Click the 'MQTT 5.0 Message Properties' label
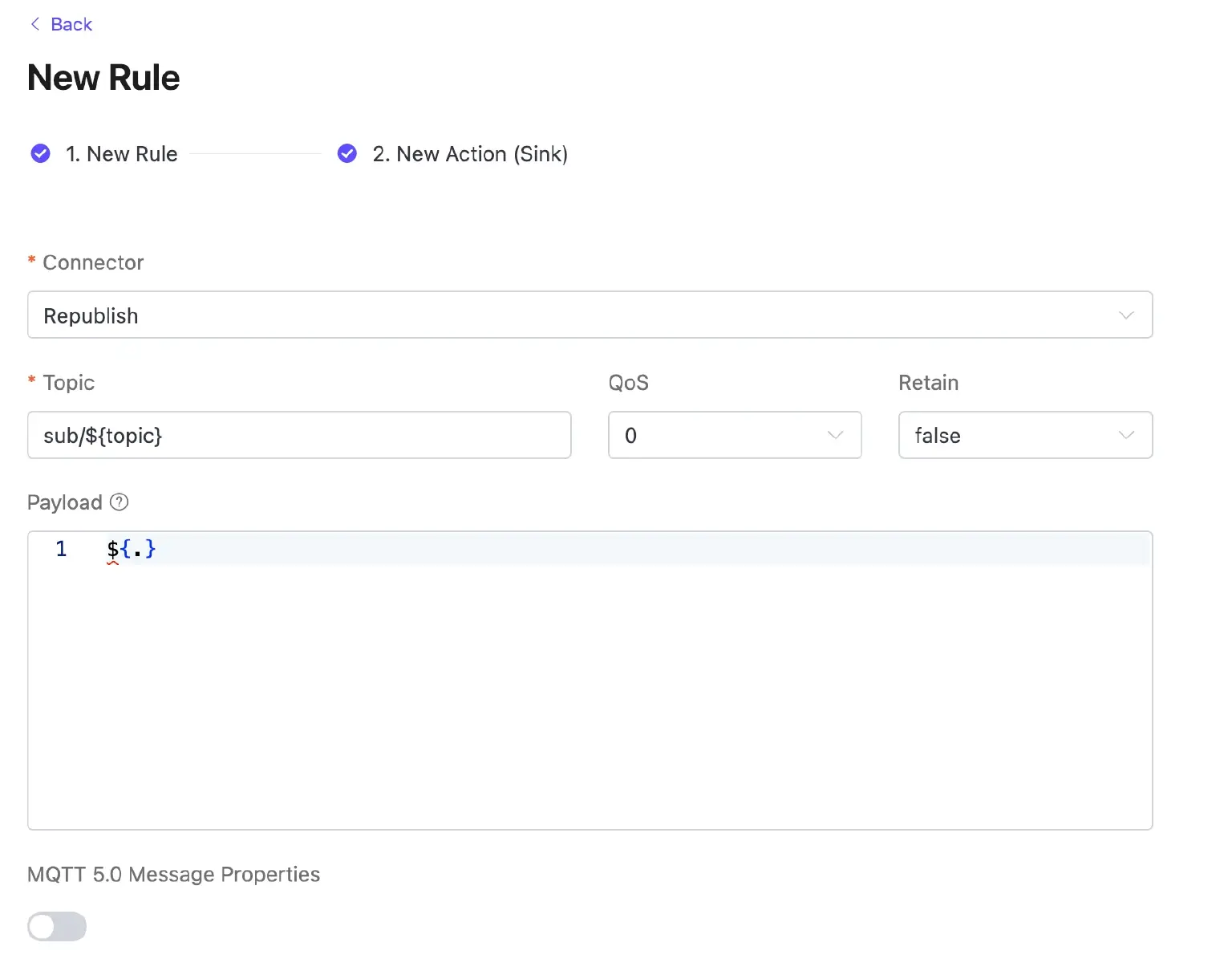This screenshot has width=1232, height=967. 173,874
